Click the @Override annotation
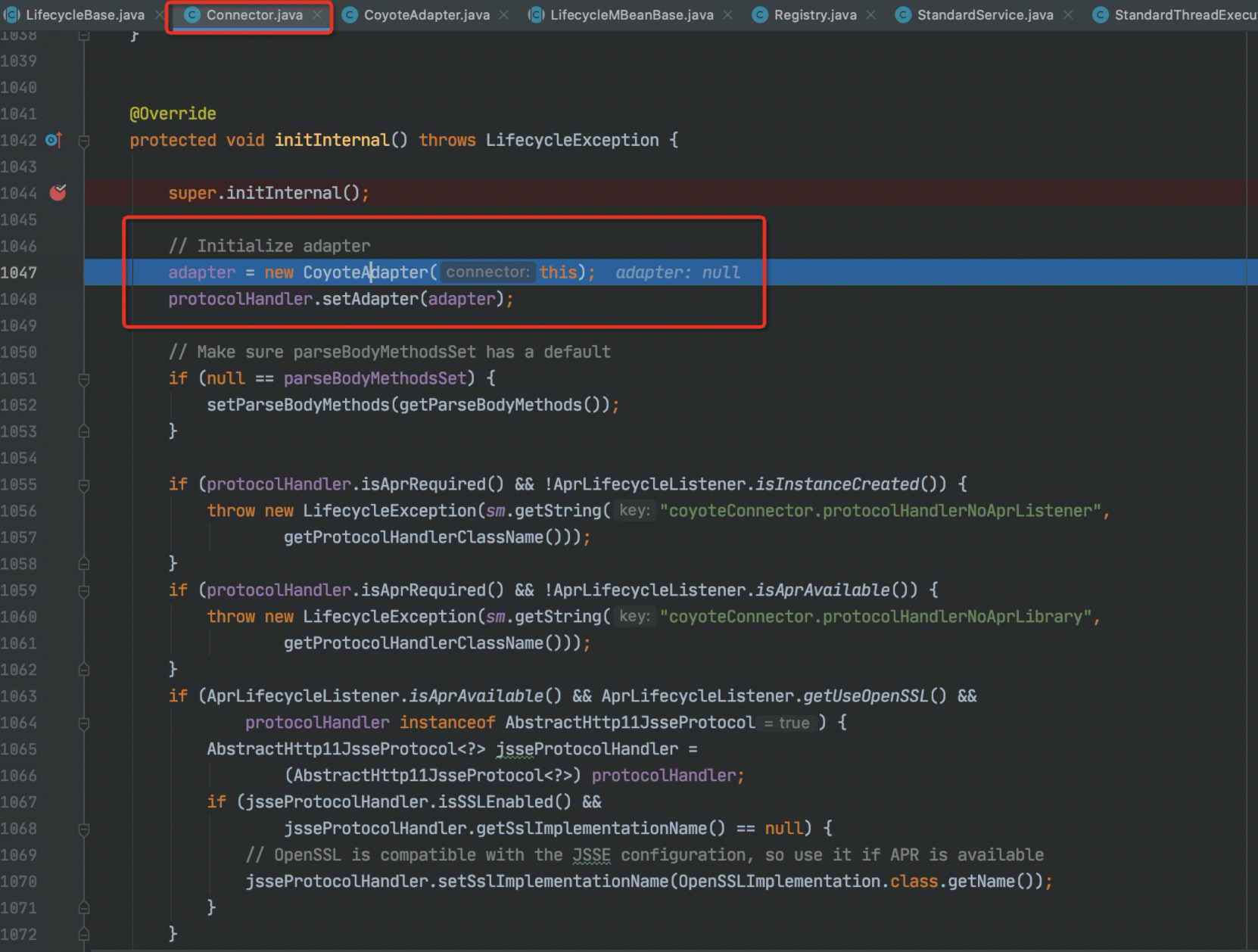Viewport: 1258px width, 952px height. (173, 114)
